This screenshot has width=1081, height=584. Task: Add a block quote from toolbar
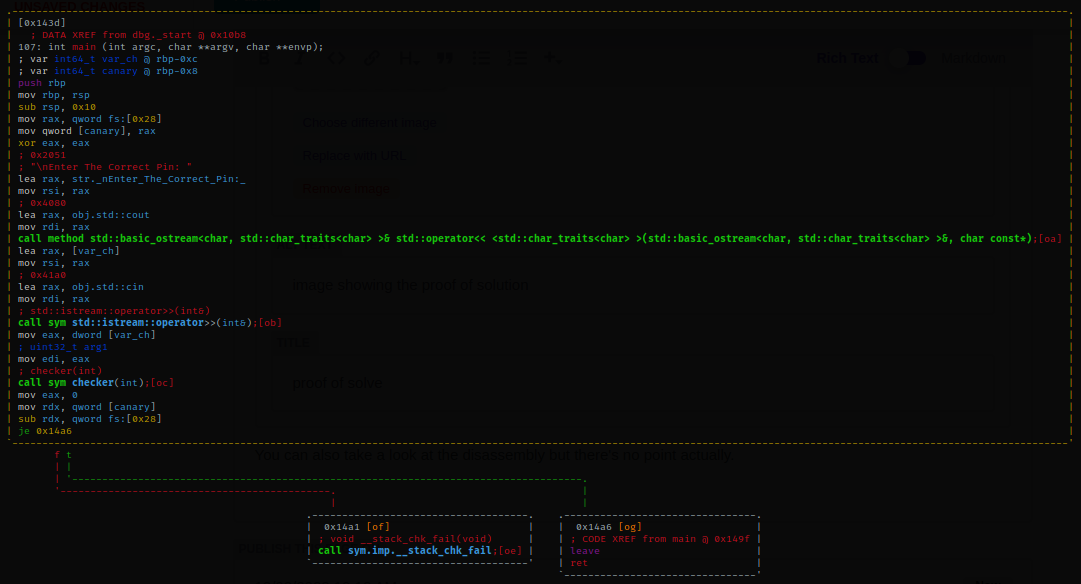[x=445, y=59]
